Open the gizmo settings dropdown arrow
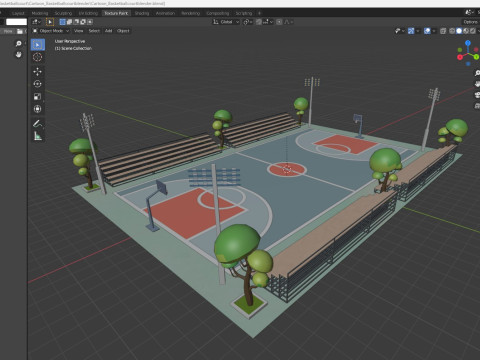The image size is (480, 360). tap(418, 31)
